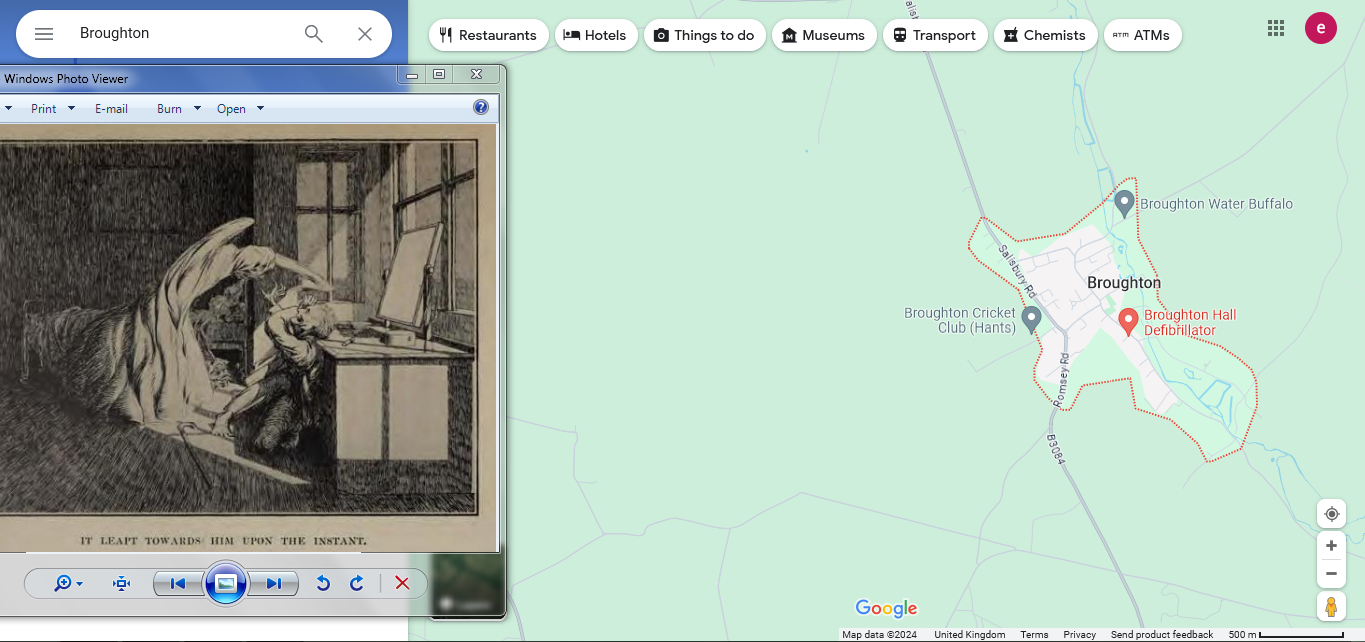Show Museums on the map
This screenshot has height=642, width=1365.
point(824,35)
